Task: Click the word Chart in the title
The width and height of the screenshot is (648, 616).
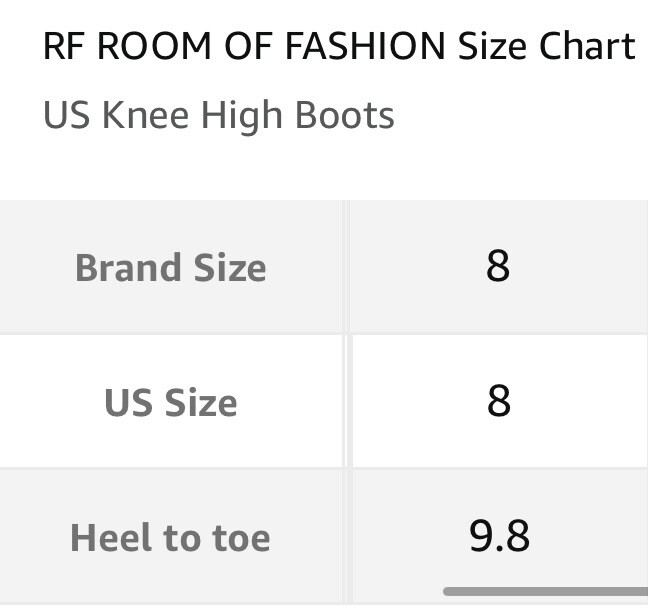Action: click(587, 46)
